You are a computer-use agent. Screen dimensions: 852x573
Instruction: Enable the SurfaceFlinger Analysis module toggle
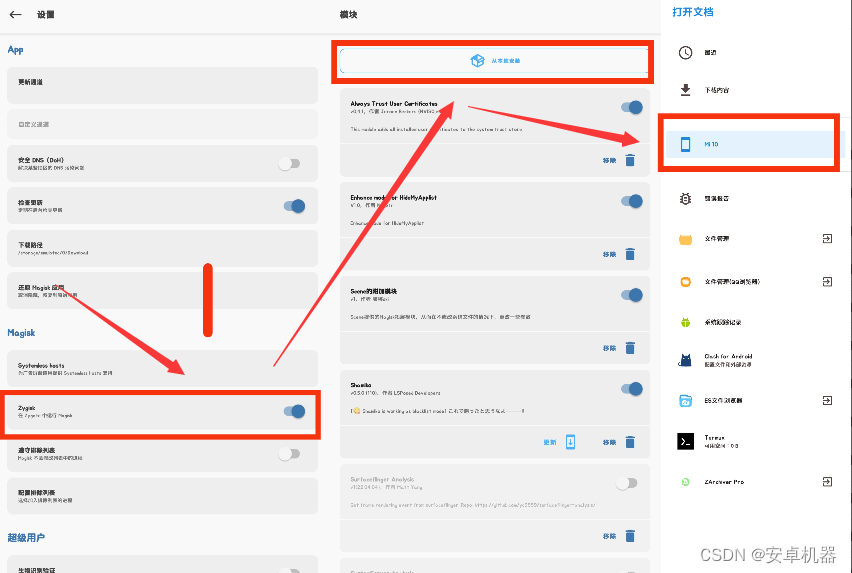[x=627, y=483]
